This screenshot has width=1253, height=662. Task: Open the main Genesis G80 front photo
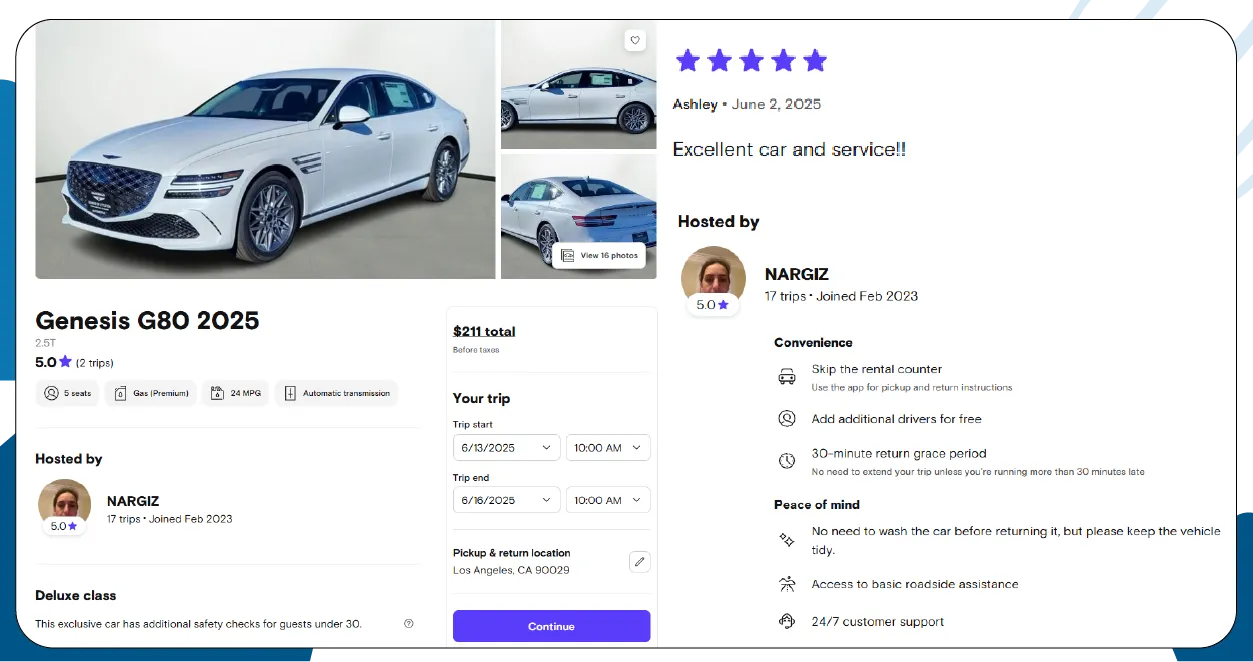265,150
